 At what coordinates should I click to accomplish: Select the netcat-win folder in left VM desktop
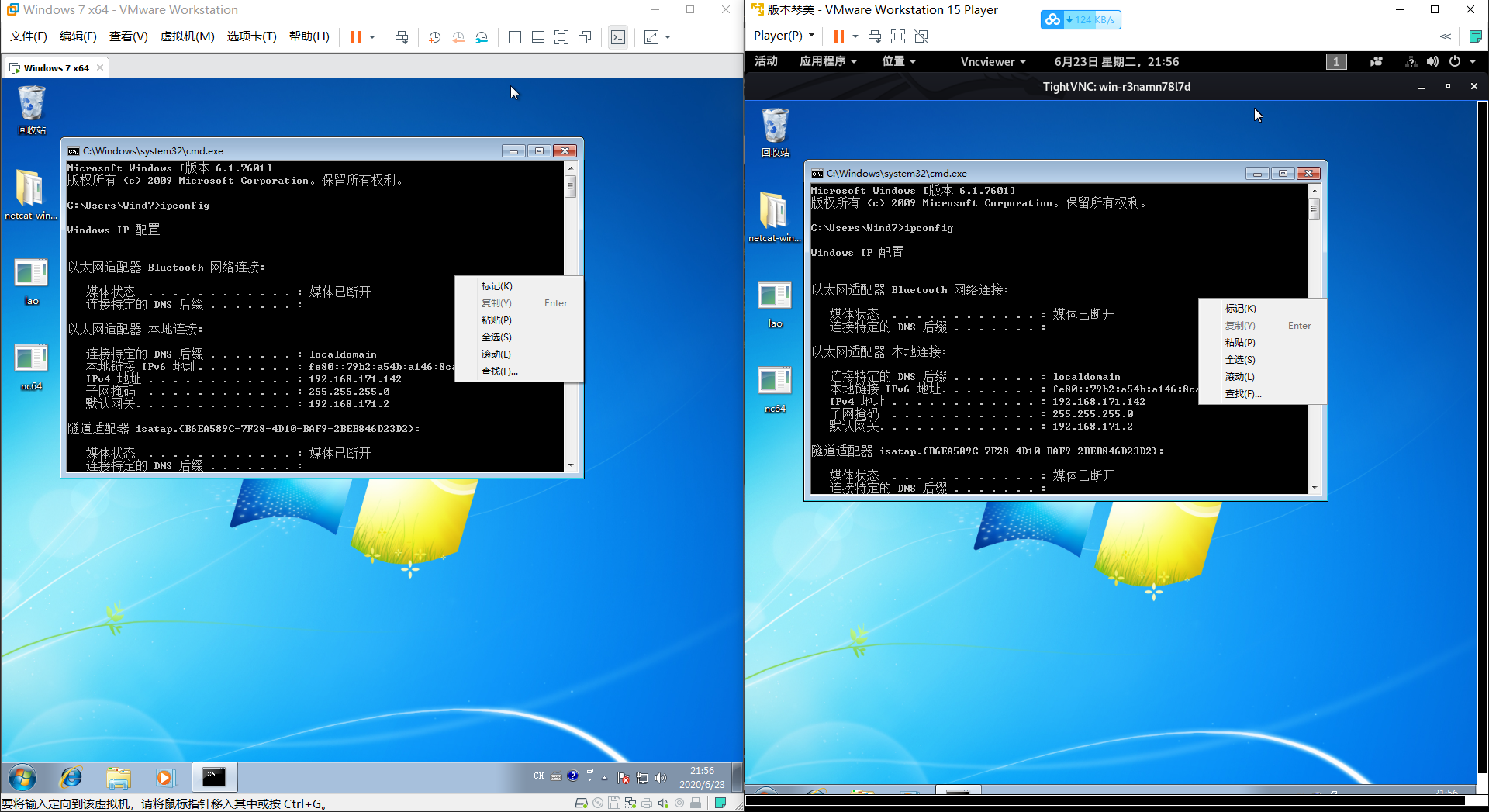click(x=31, y=195)
